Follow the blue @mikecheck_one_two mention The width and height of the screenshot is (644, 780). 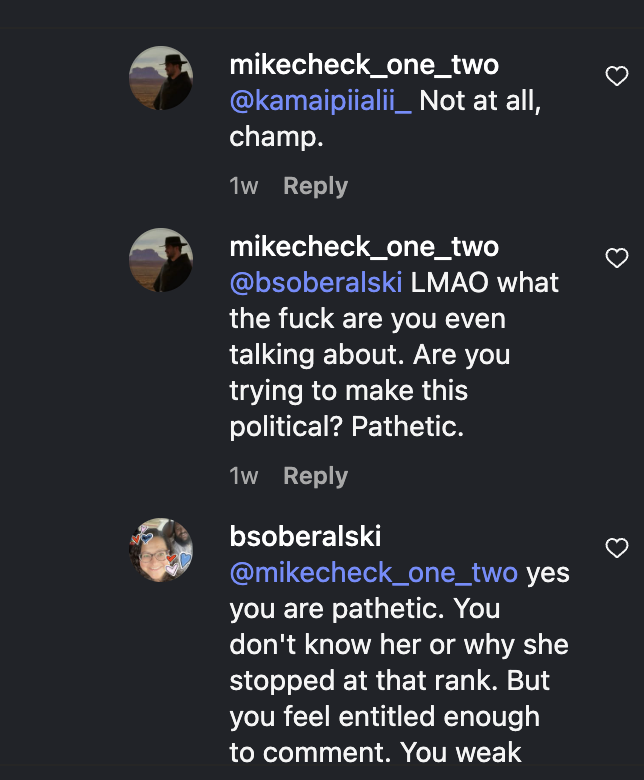(373, 573)
